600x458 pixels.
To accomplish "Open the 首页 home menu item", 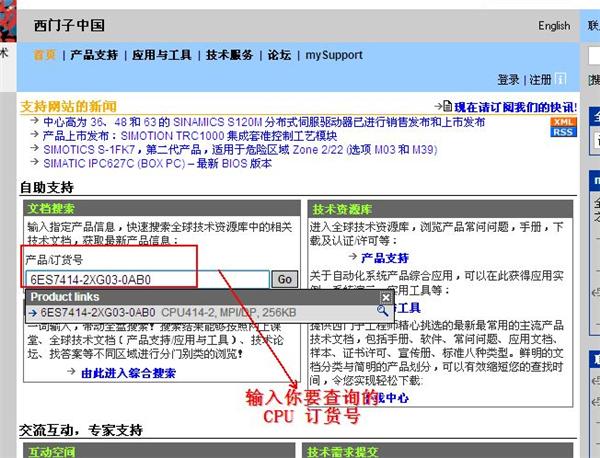I will coord(45,55).
